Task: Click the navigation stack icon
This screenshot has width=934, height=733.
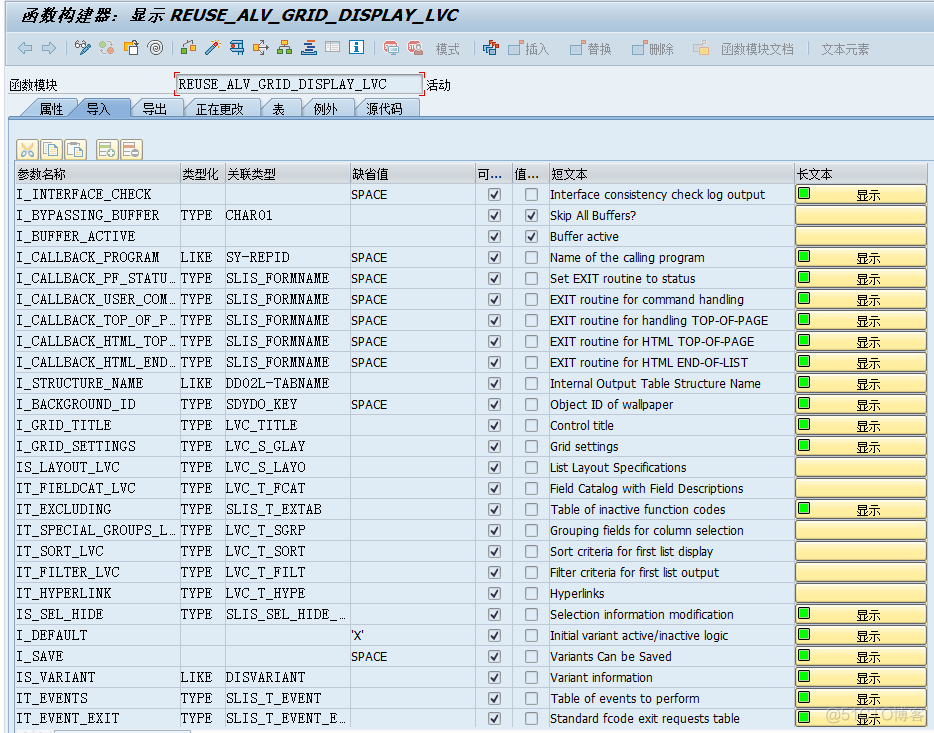Action: [309, 48]
